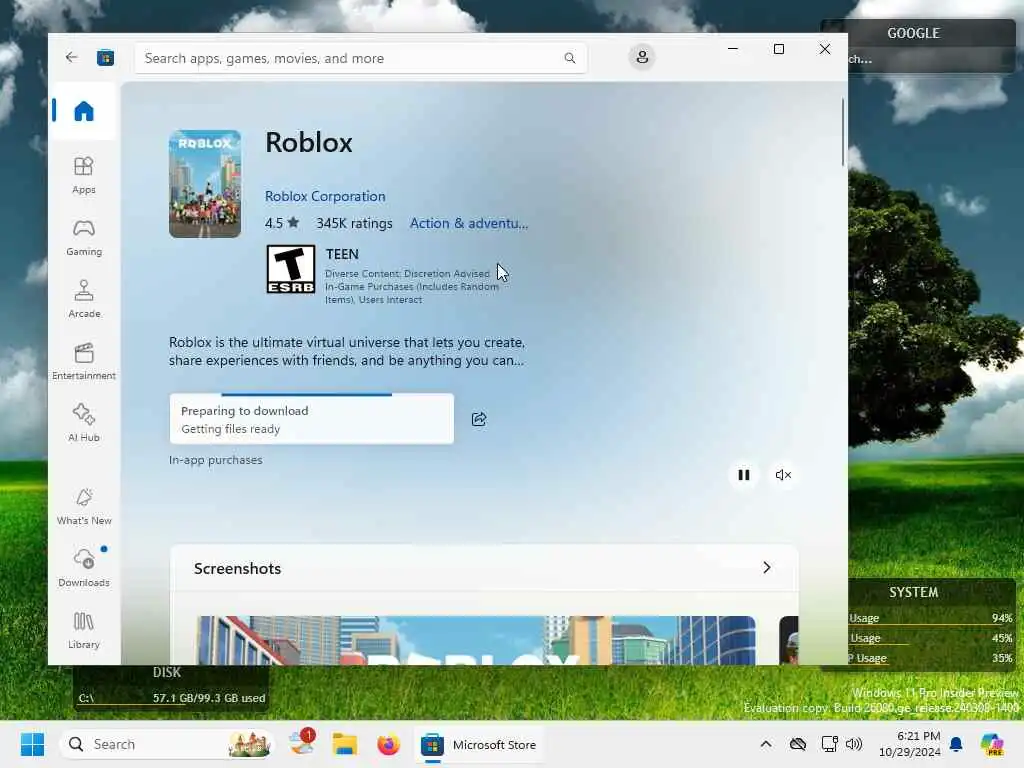The image size is (1024, 768).
Task: Click the ESRB Teen rating badge
Action: point(291,269)
